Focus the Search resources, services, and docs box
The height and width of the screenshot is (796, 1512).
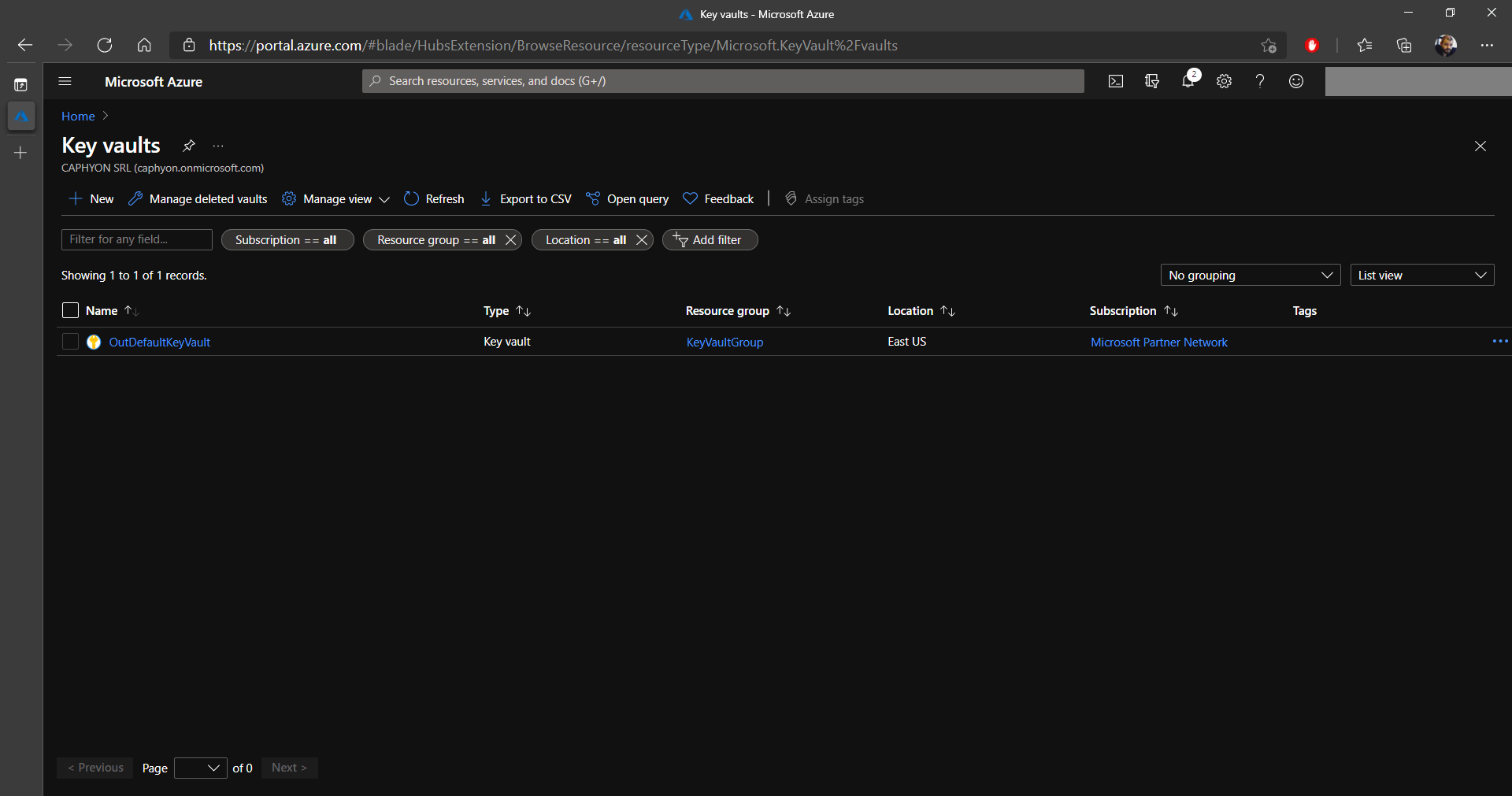[723, 81]
